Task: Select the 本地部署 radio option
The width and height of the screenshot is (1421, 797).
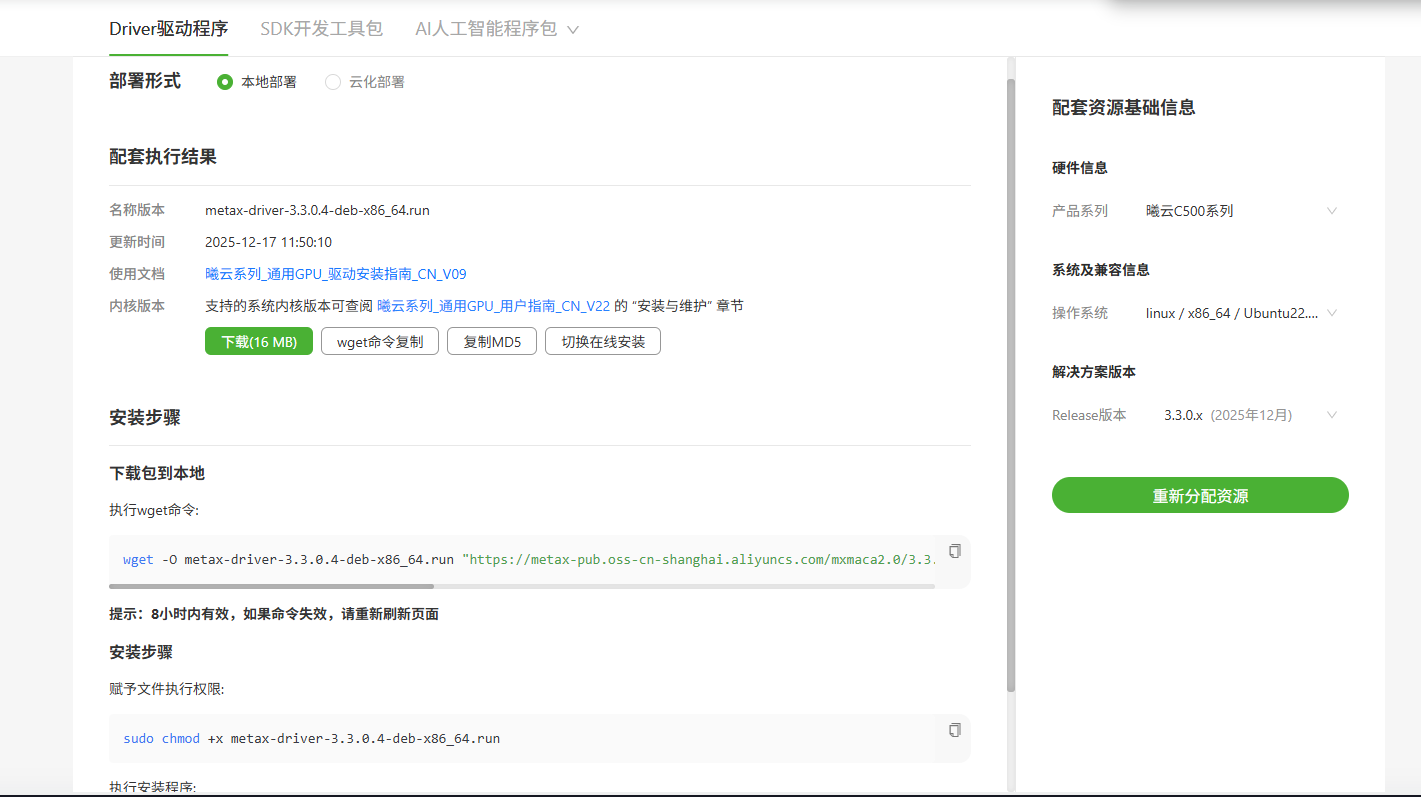Action: pos(225,82)
